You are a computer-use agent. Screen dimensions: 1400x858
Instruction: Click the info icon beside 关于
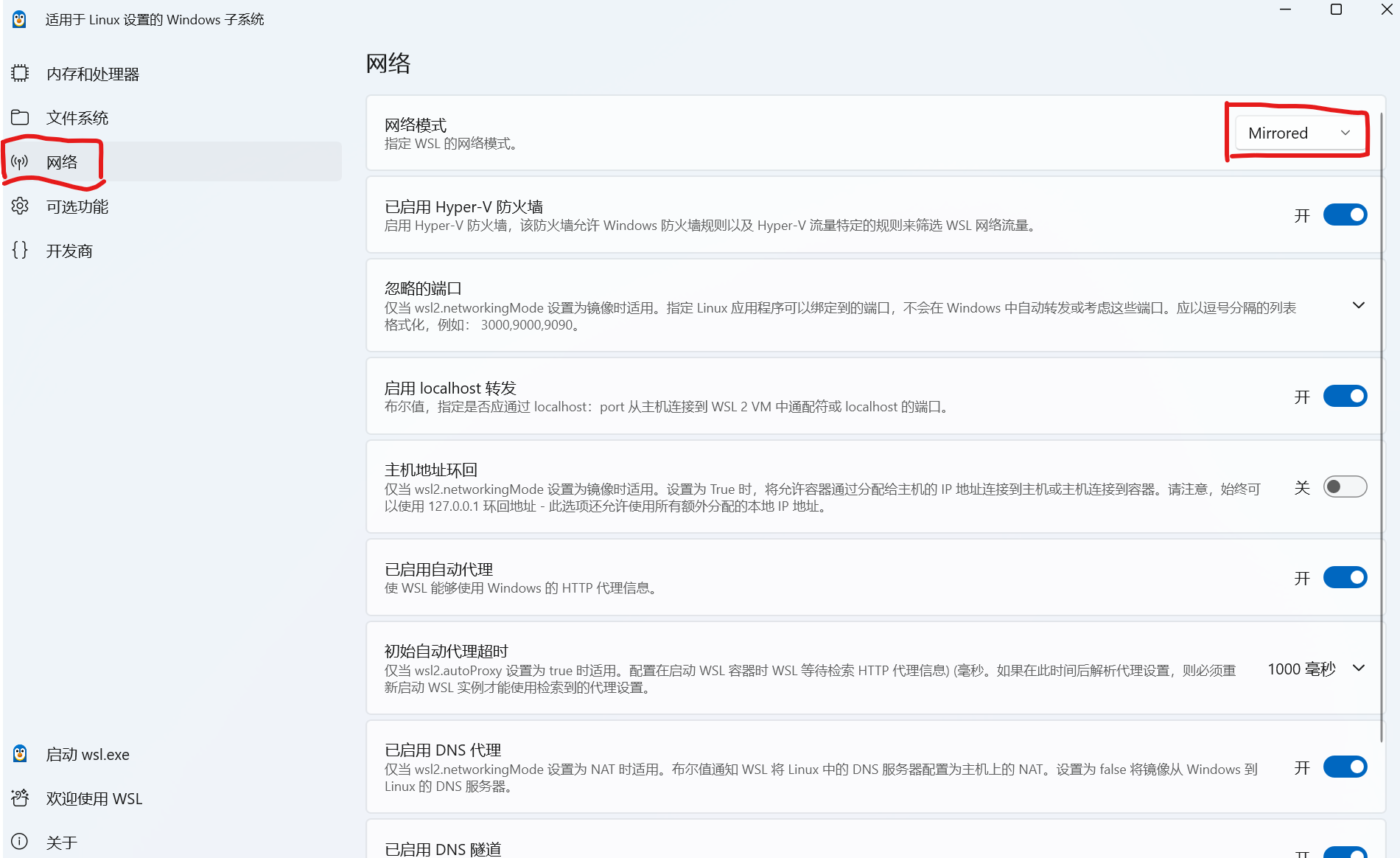tap(20, 842)
